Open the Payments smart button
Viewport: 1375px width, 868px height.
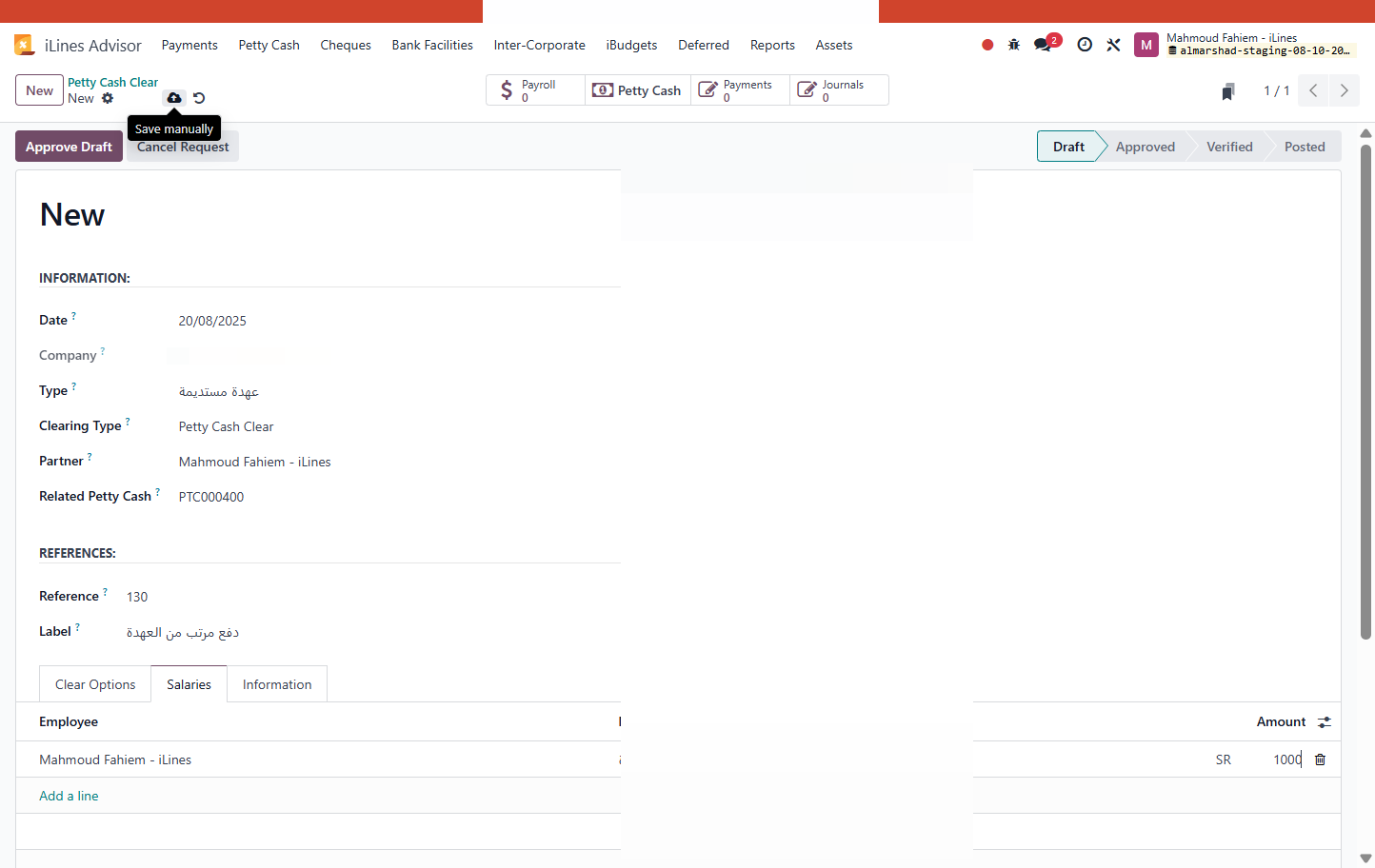(x=741, y=90)
